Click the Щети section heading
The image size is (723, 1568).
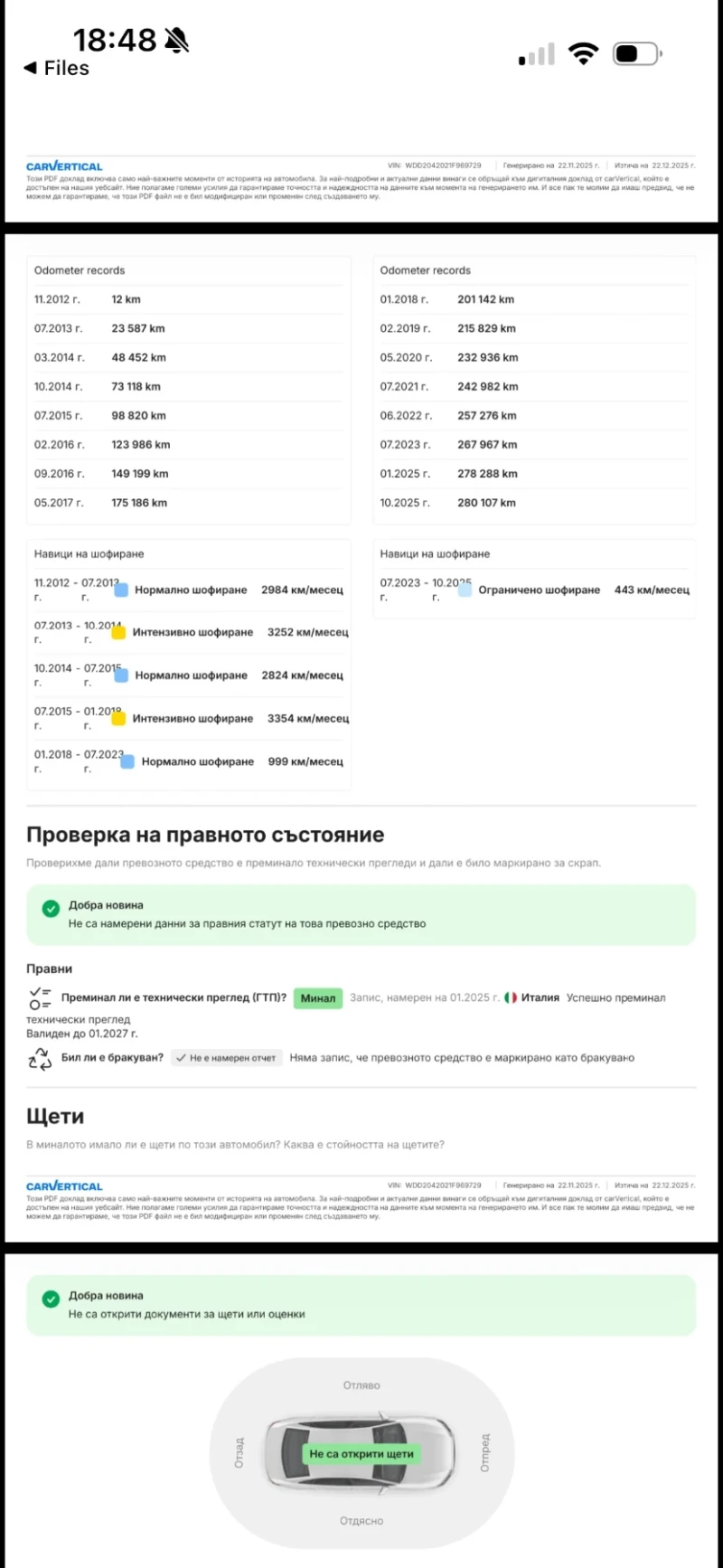click(x=55, y=1117)
